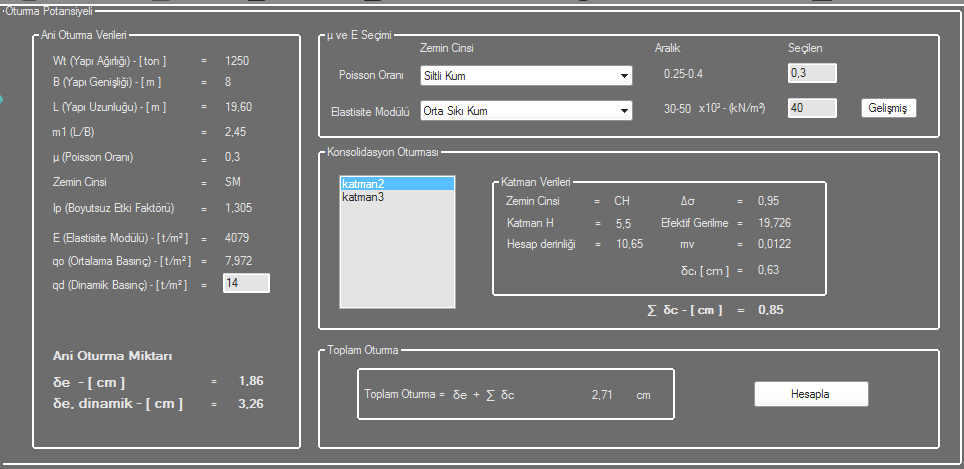The height and width of the screenshot is (469, 964).
Task: Click the δe dinamik value 3,26
Action: click(251, 404)
